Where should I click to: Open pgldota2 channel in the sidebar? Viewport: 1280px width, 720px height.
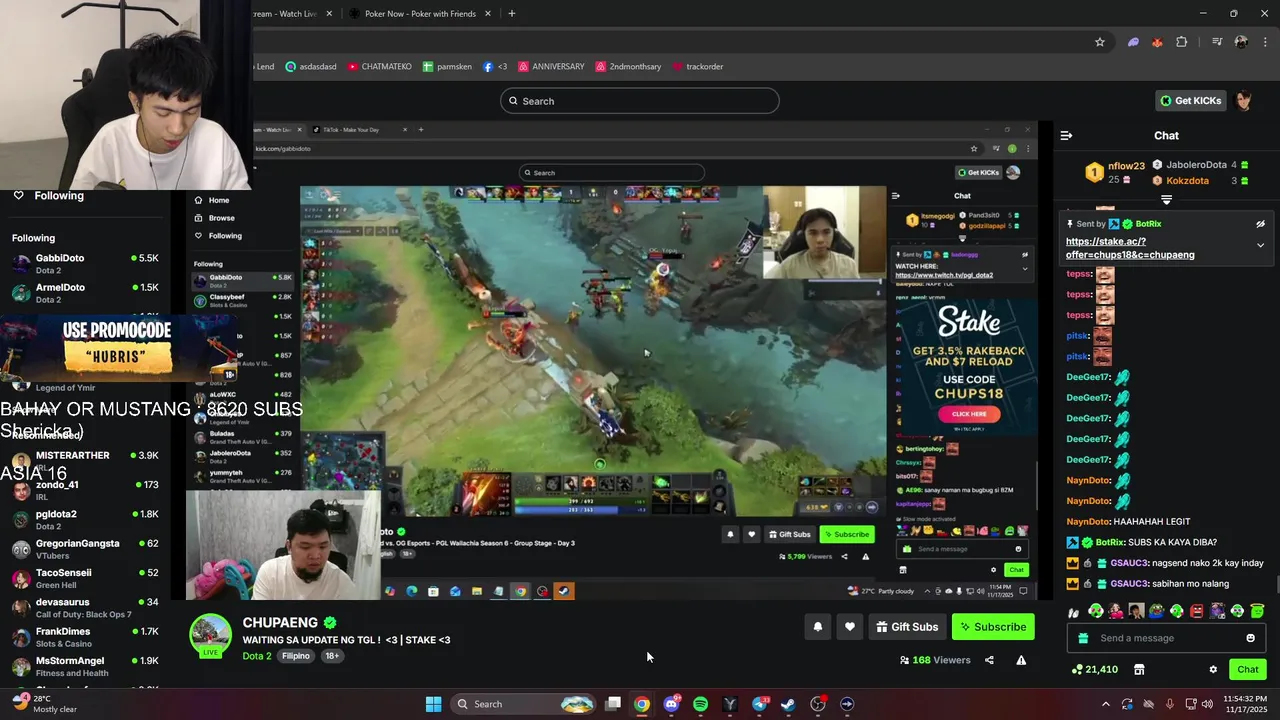(85, 520)
